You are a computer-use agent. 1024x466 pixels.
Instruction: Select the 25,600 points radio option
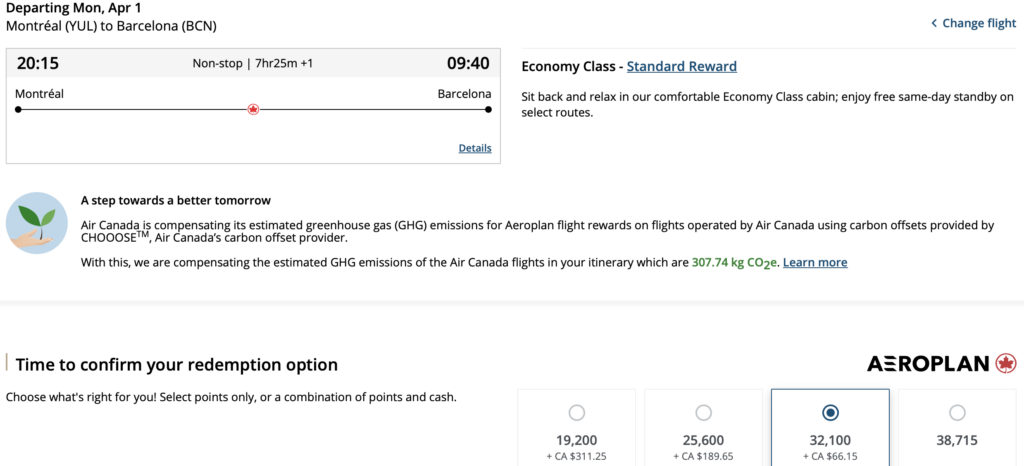[x=703, y=413]
